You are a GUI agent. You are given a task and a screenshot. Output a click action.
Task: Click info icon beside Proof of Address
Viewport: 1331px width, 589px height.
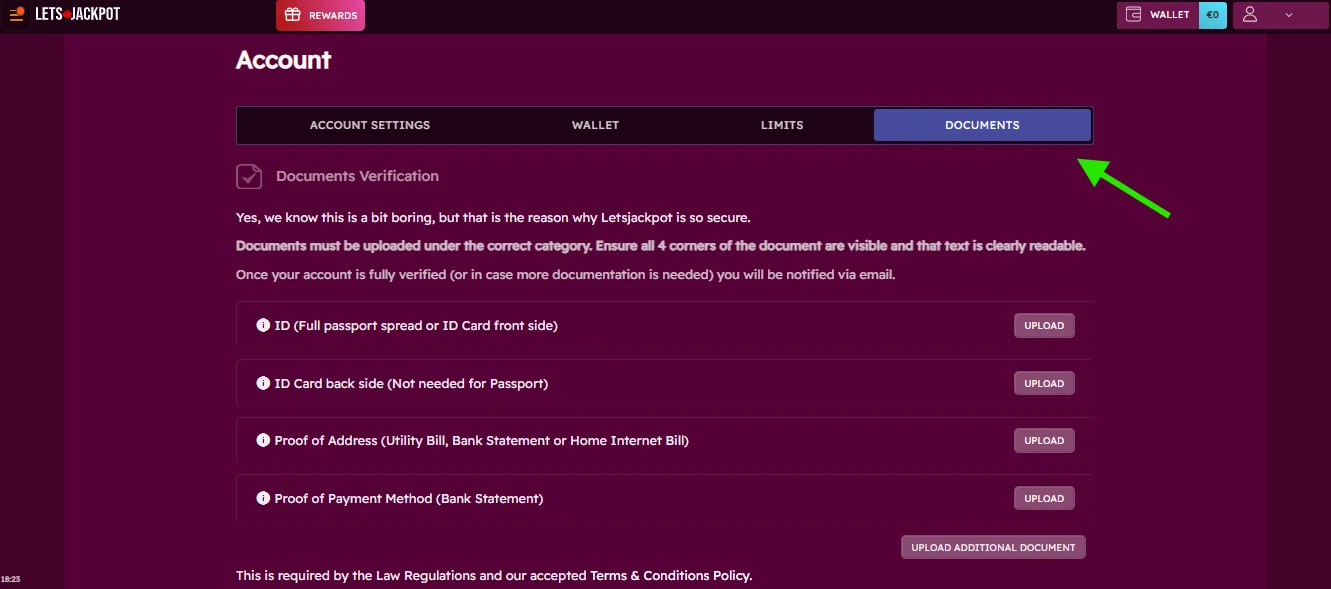[263, 440]
